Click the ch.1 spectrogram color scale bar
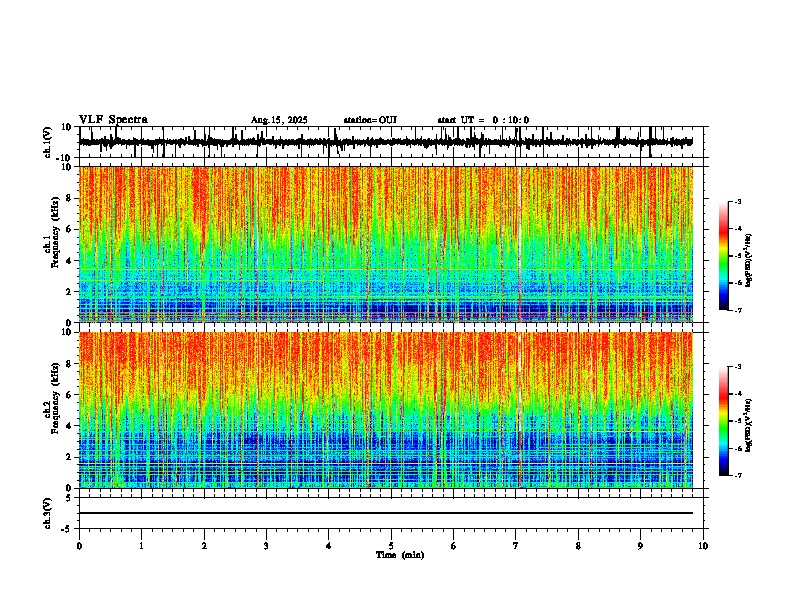The height and width of the screenshot is (612, 792). (724, 256)
